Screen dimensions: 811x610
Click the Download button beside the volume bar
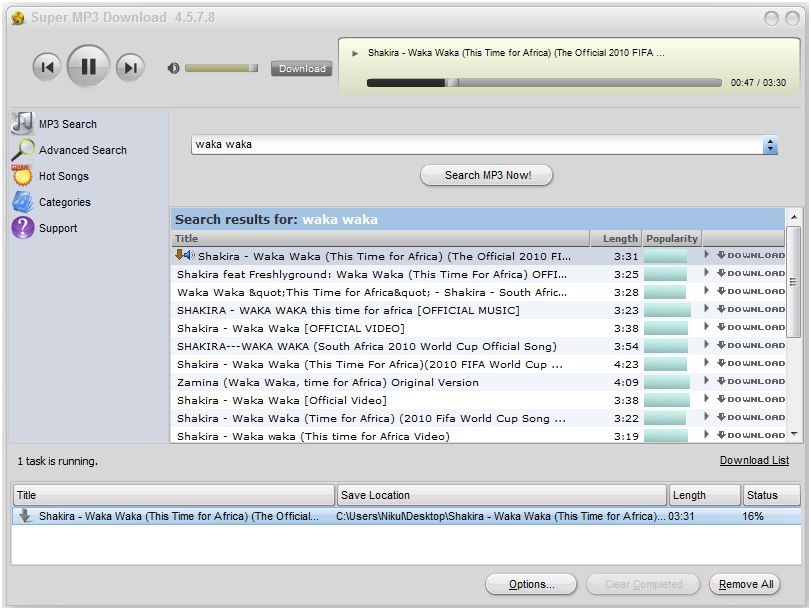tap(302, 68)
